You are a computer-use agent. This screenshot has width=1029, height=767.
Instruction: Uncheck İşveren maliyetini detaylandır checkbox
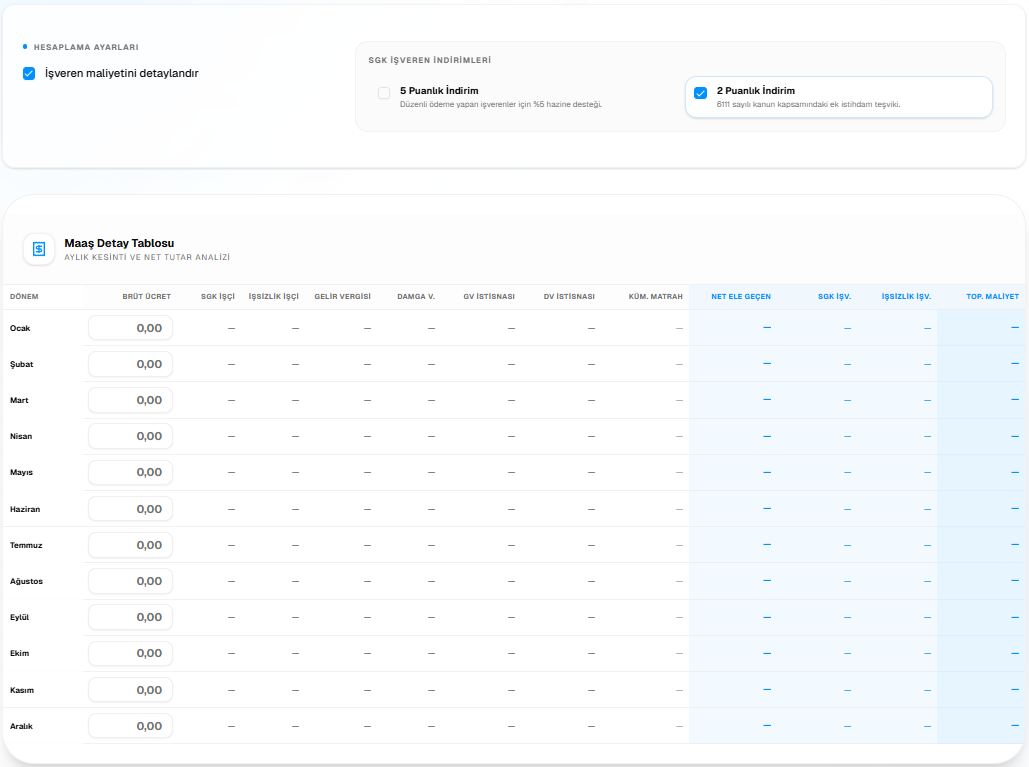tap(29, 73)
